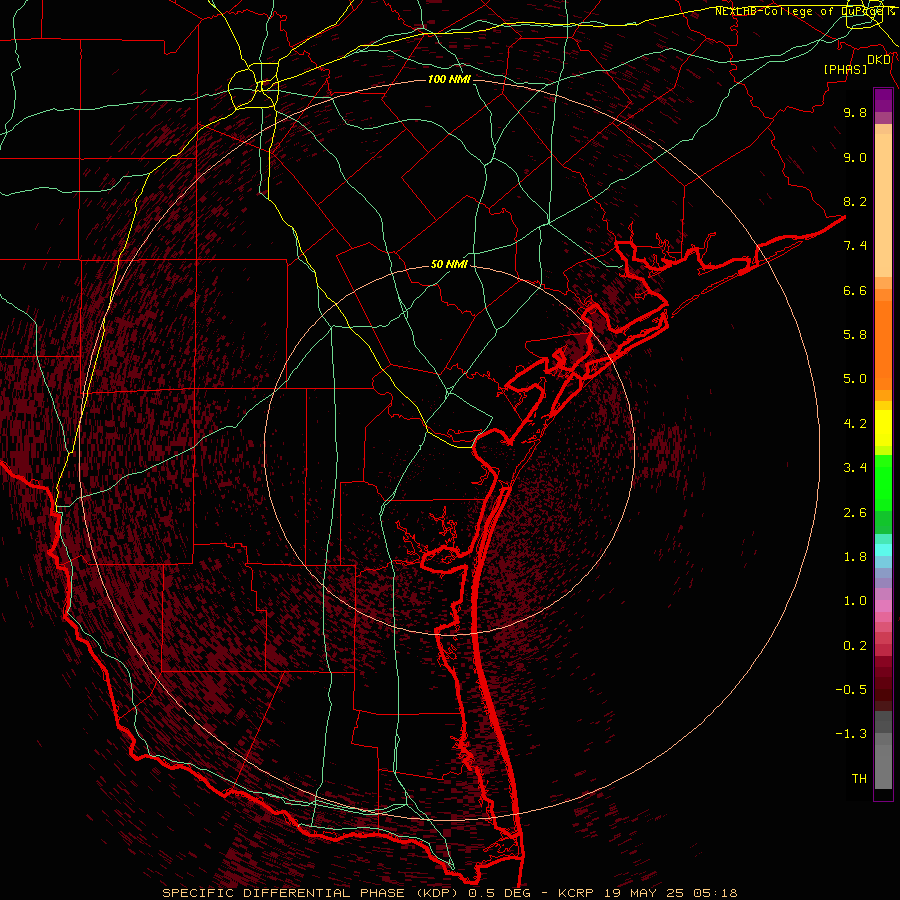Click the 9.0 value on color scale
The image size is (900, 900).
pyautogui.click(x=855, y=158)
